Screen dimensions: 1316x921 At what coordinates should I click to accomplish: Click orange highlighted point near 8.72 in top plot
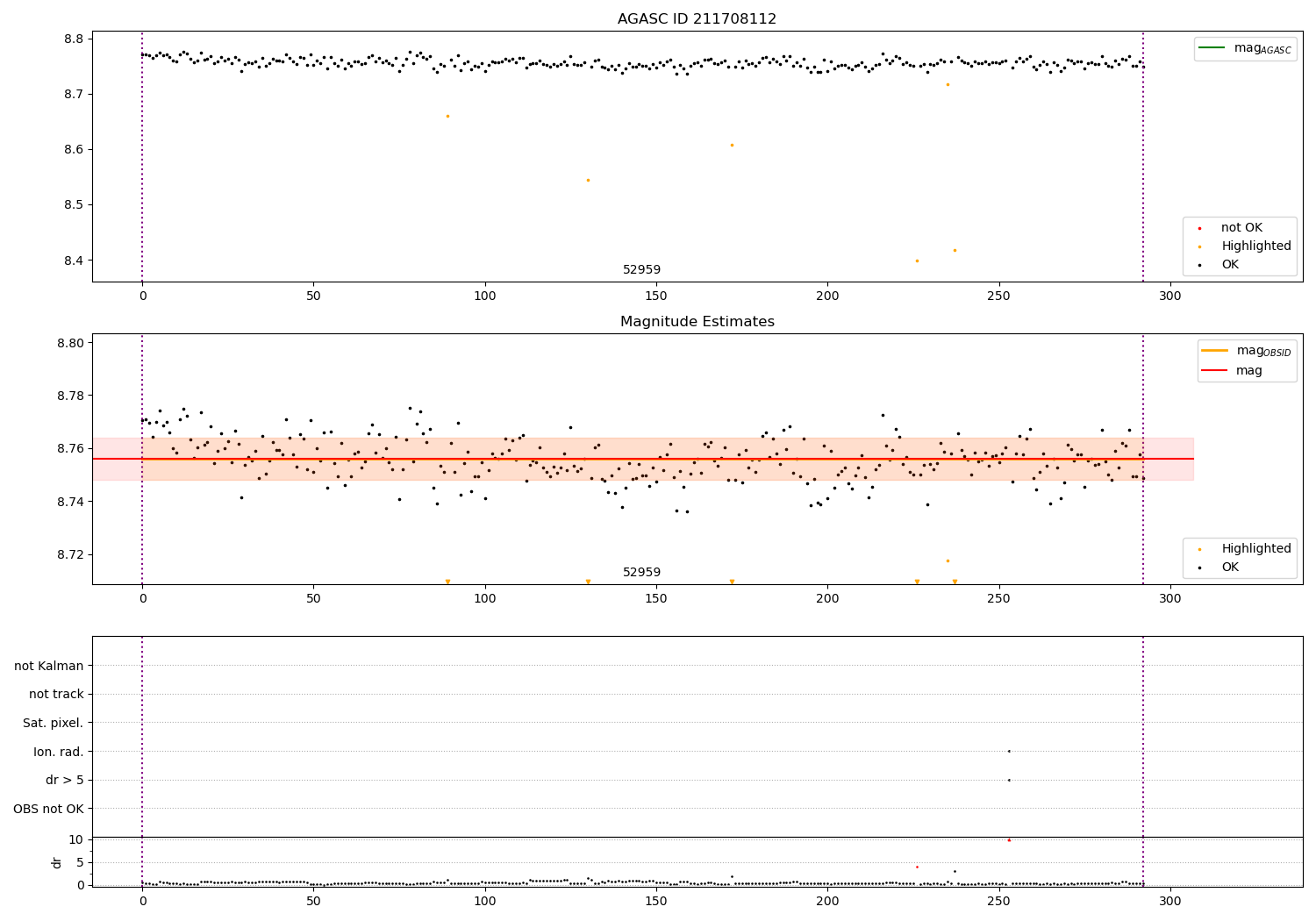click(948, 84)
